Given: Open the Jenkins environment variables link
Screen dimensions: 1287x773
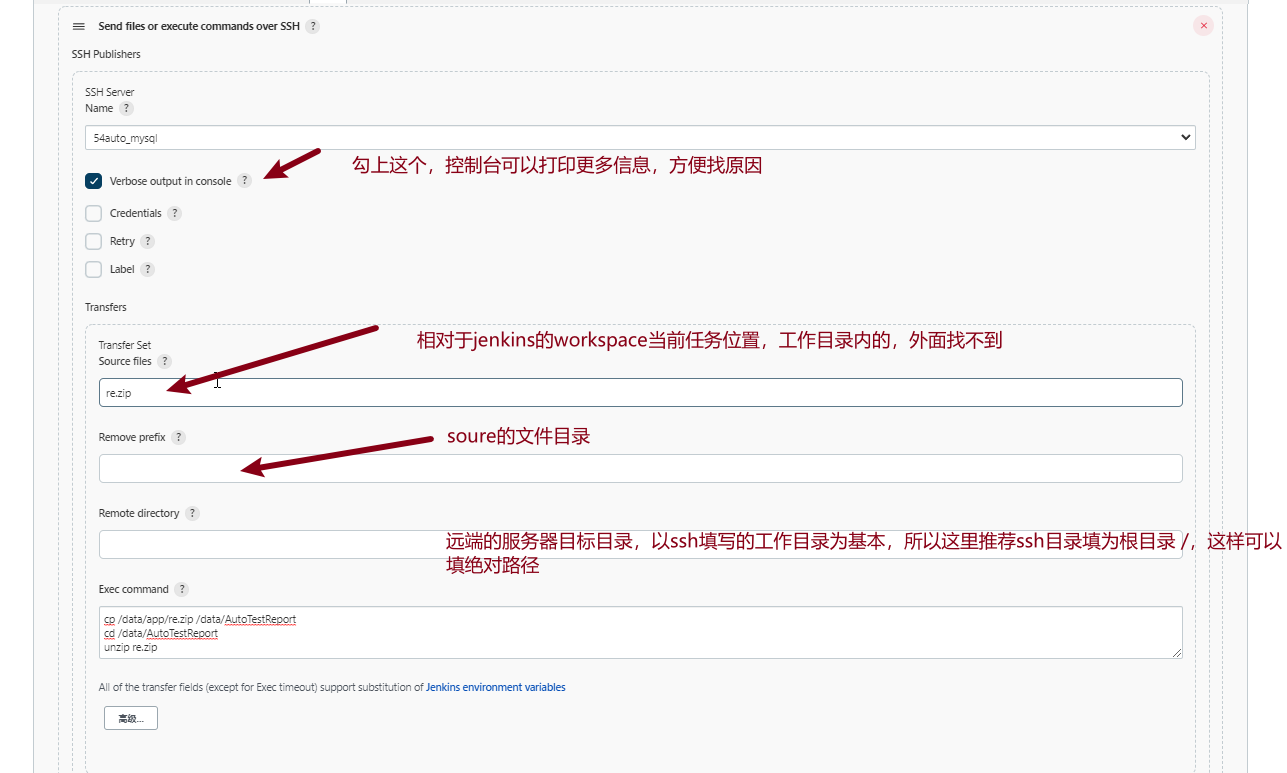Looking at the screenshot, I should pos(495,687).
